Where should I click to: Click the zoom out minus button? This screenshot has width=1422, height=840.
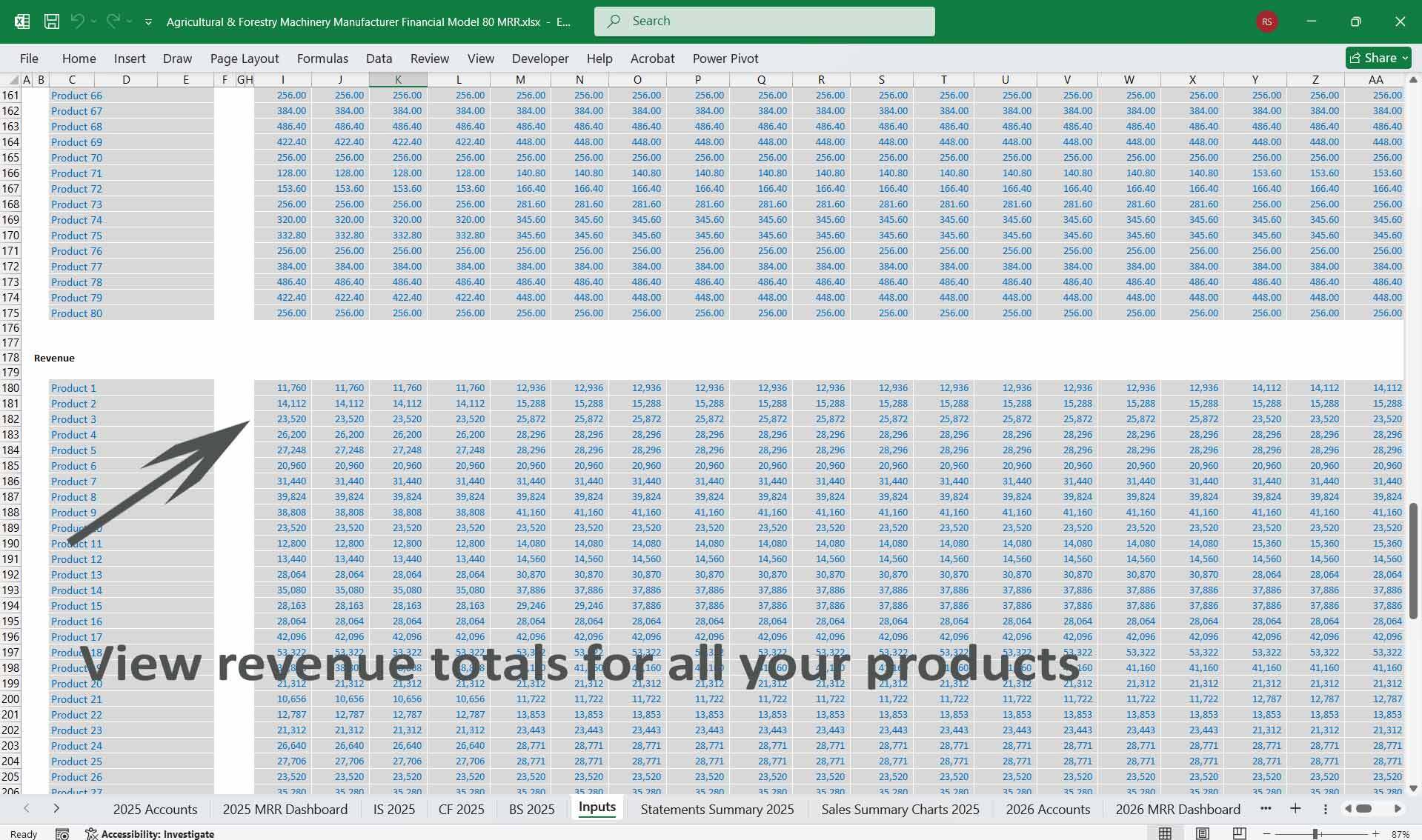pos(1266,834)
